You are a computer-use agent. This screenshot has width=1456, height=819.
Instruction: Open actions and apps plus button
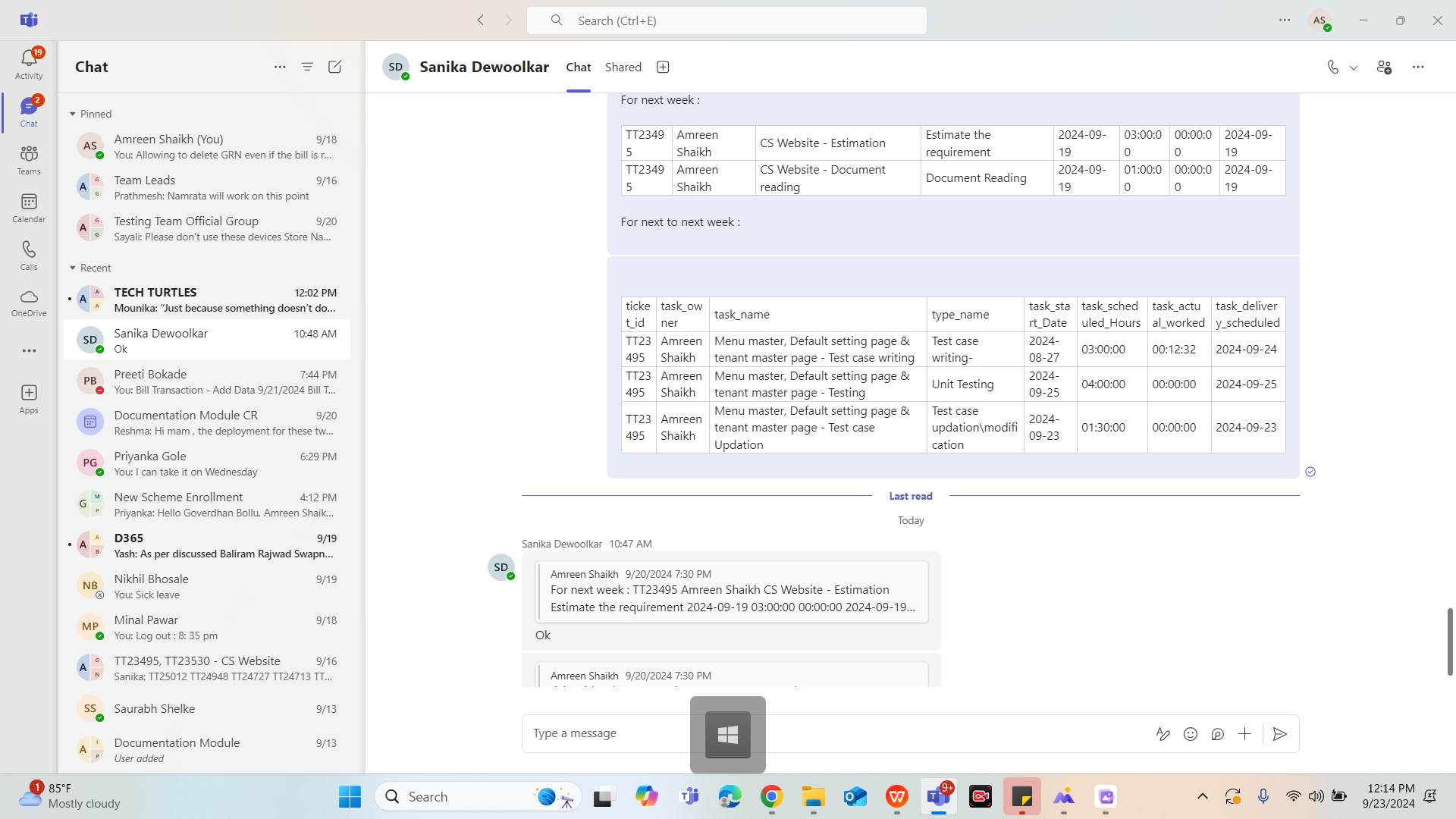click(1245, 733)
